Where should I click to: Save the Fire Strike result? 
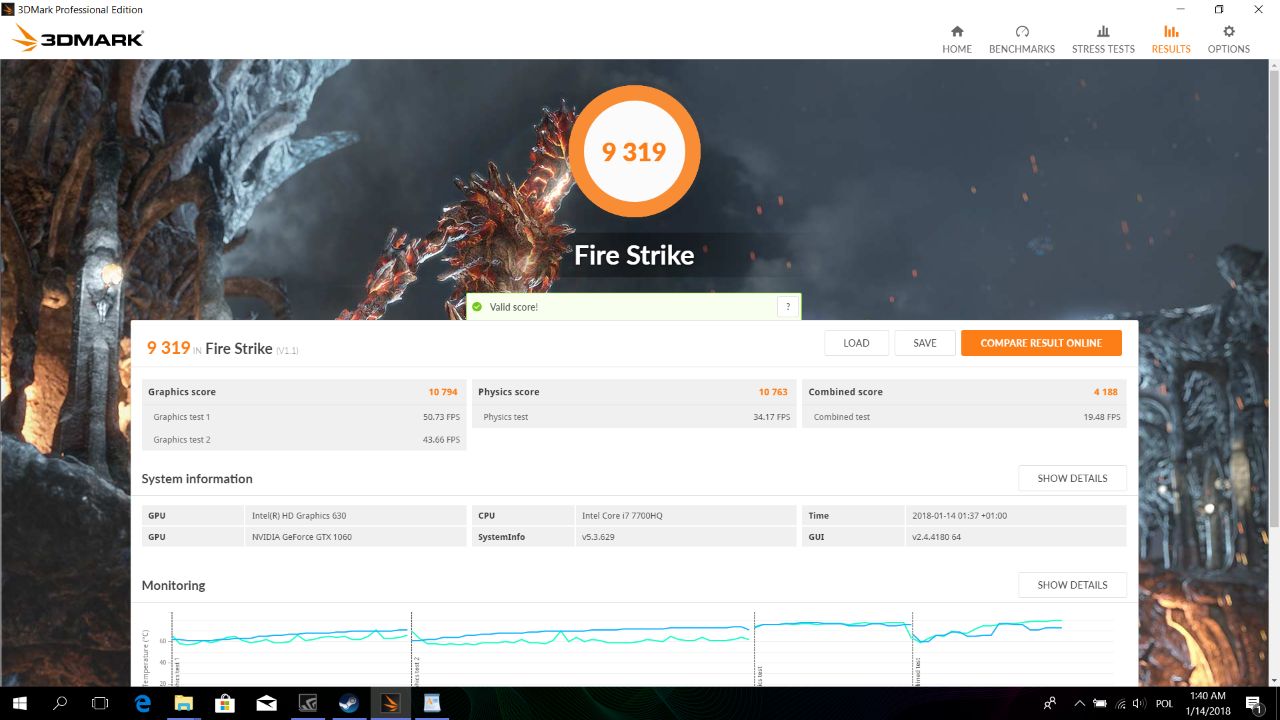924,342
